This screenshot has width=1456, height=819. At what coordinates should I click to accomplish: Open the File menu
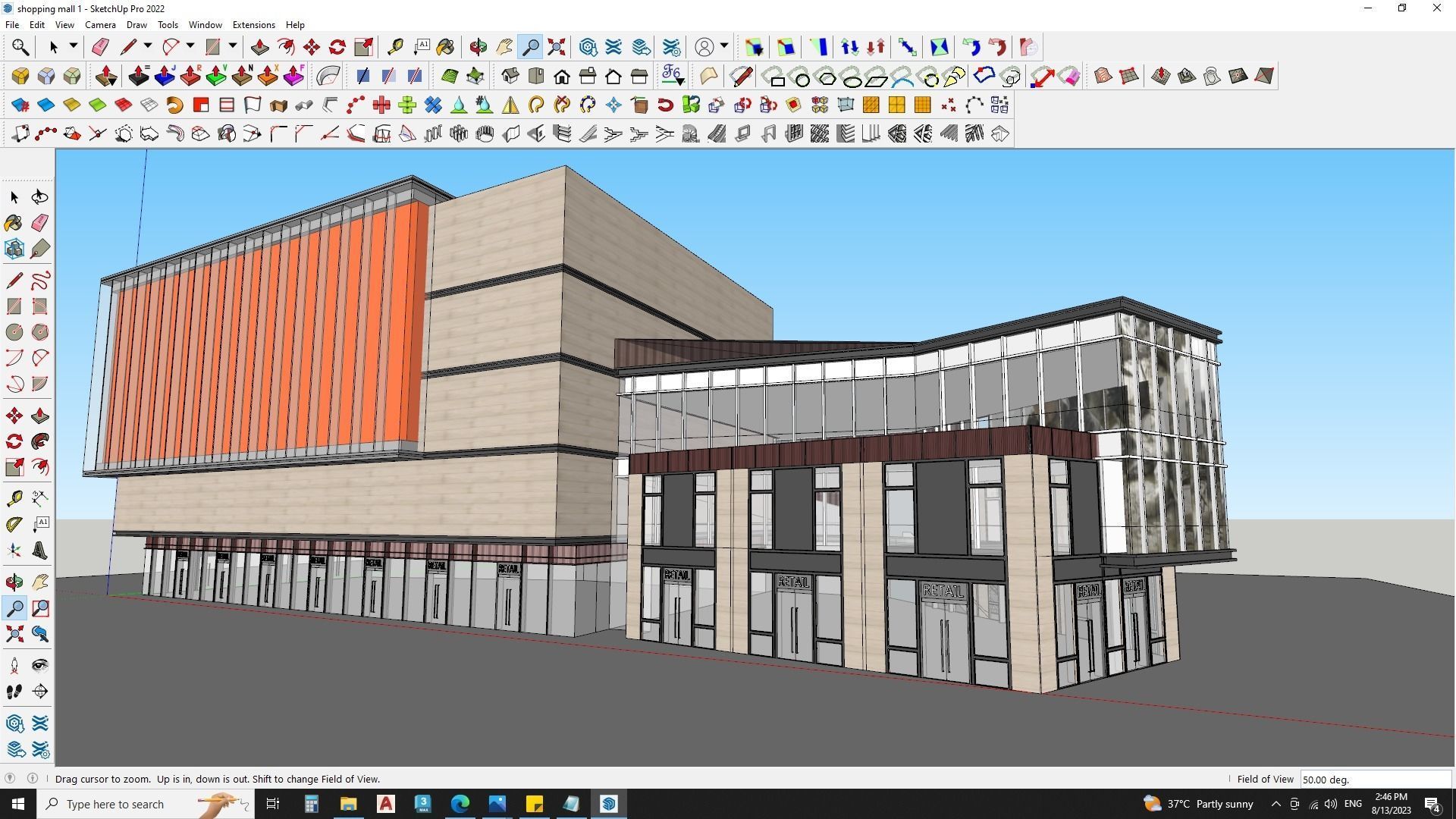12,25
